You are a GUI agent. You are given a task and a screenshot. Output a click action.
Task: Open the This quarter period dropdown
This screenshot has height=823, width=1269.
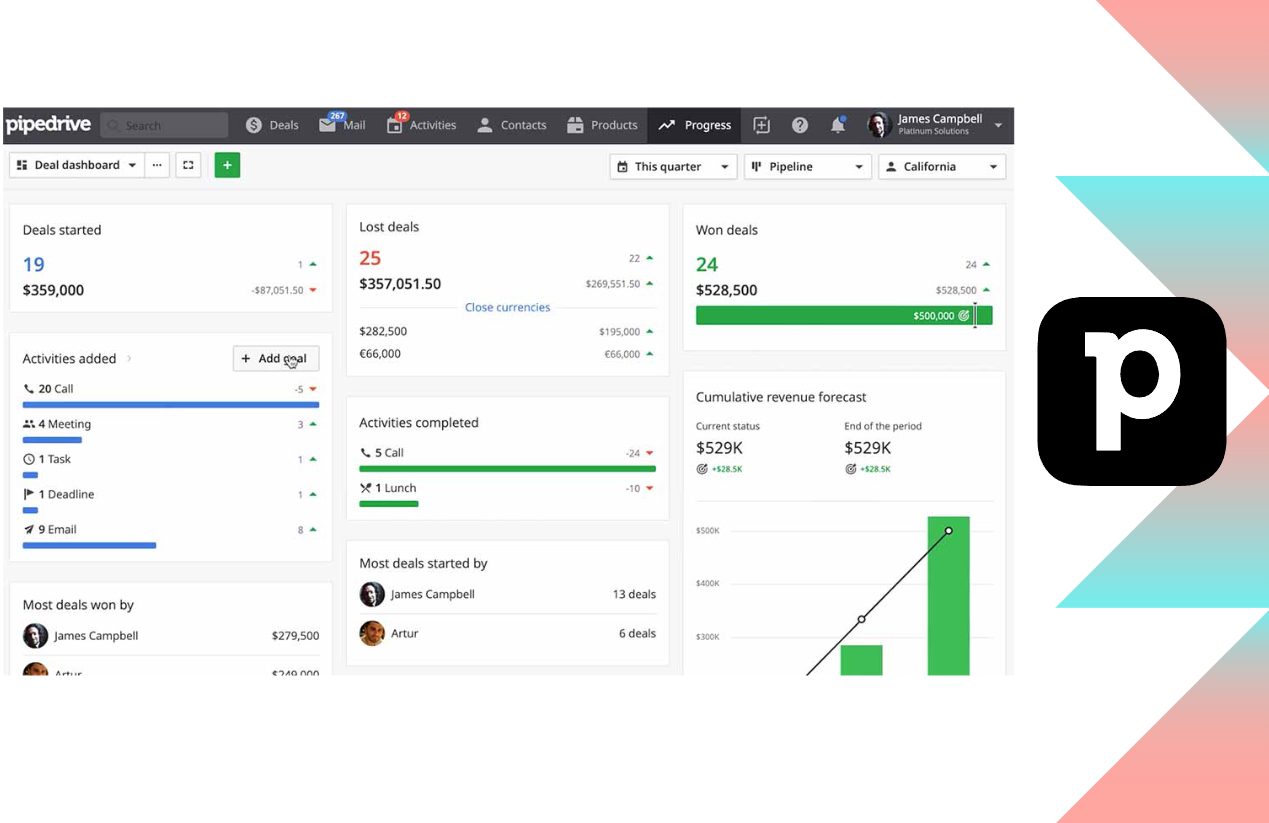tap(673, 167)
